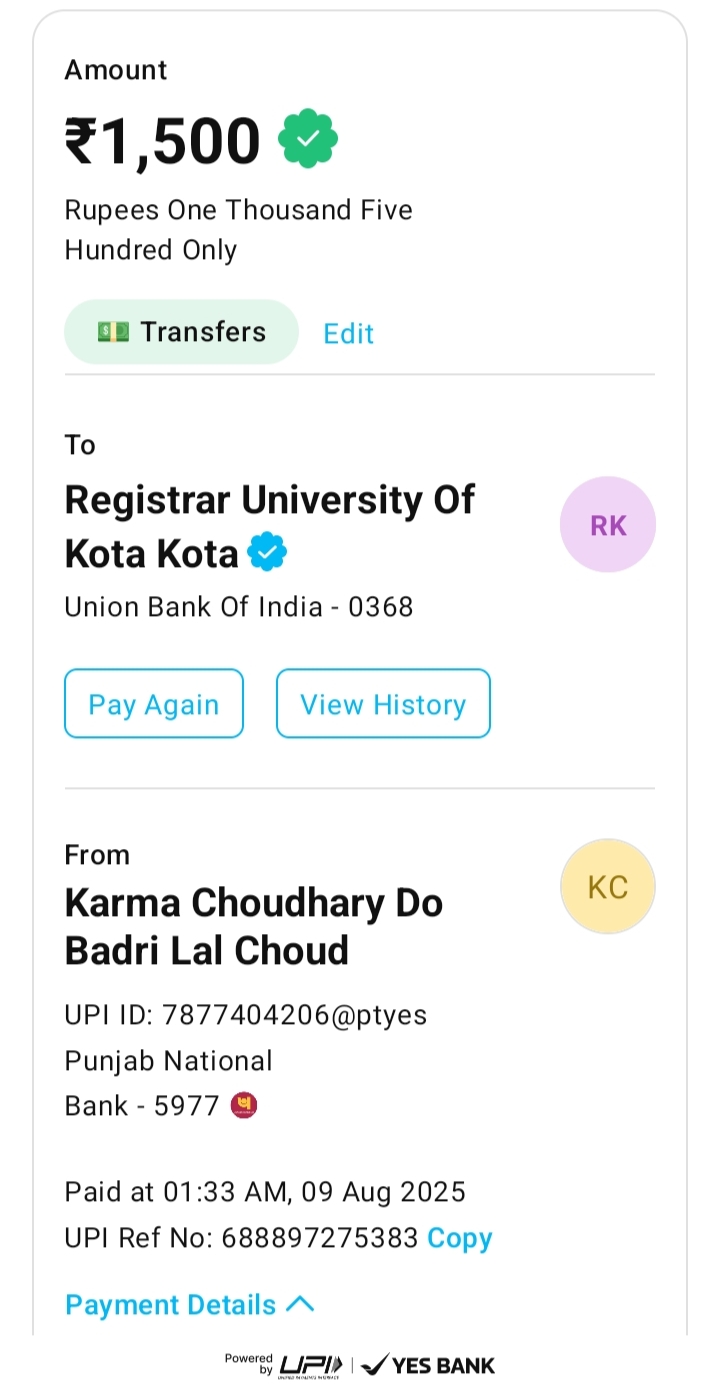Tap the YES BANK logo in footer
Image resolution: width=720 pixels, height=1395 pixels.
428,1365
